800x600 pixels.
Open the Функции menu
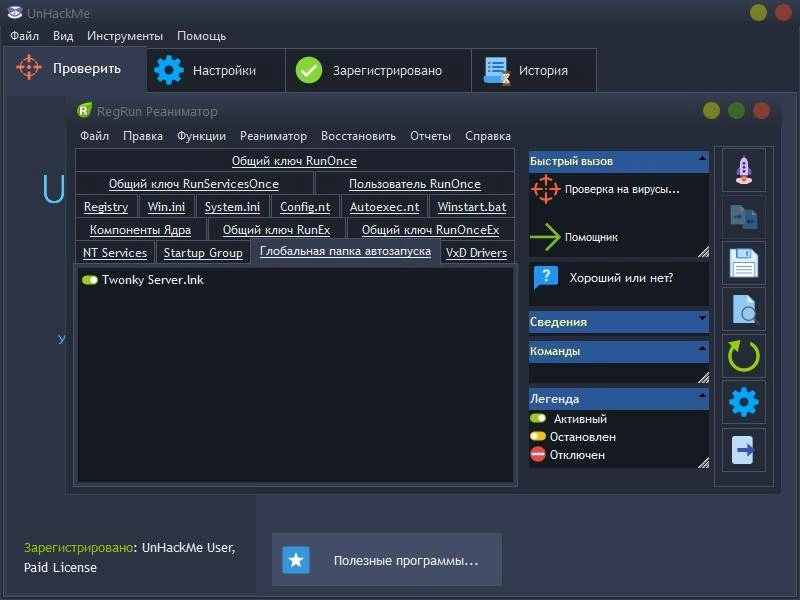(201, 136)
